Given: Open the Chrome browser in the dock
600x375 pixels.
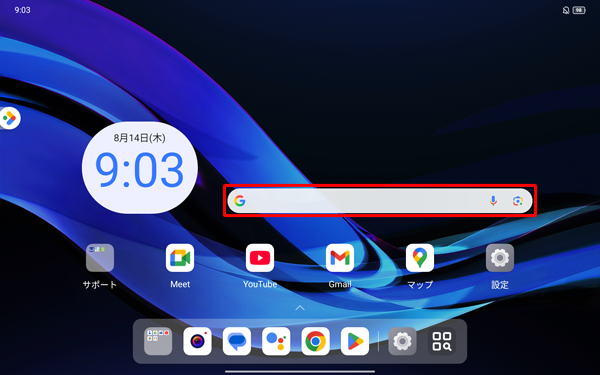Looking at the screenshot, I should 316,341.
